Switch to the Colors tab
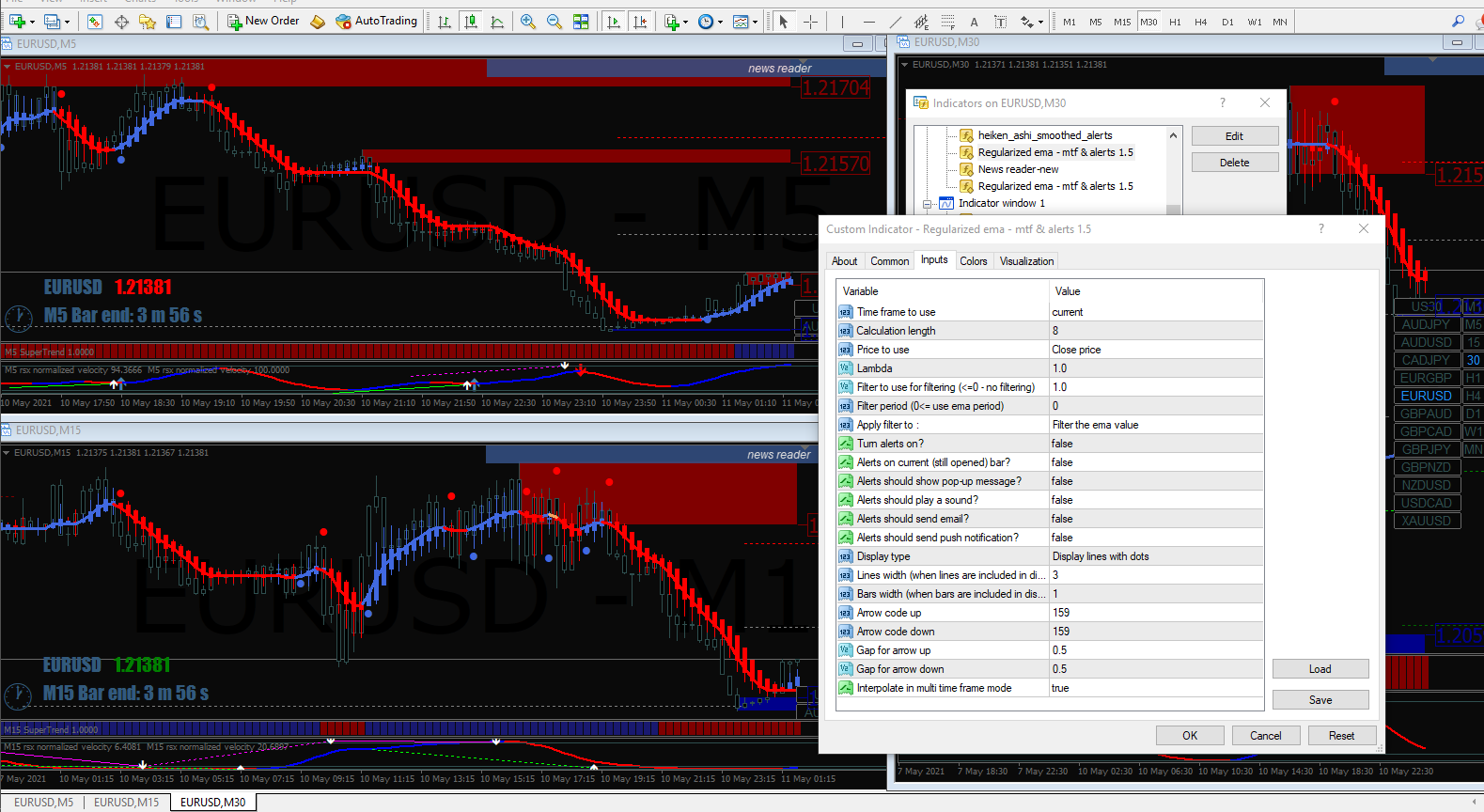Viewport: 1484px width, 812px height. click(974, 261)
